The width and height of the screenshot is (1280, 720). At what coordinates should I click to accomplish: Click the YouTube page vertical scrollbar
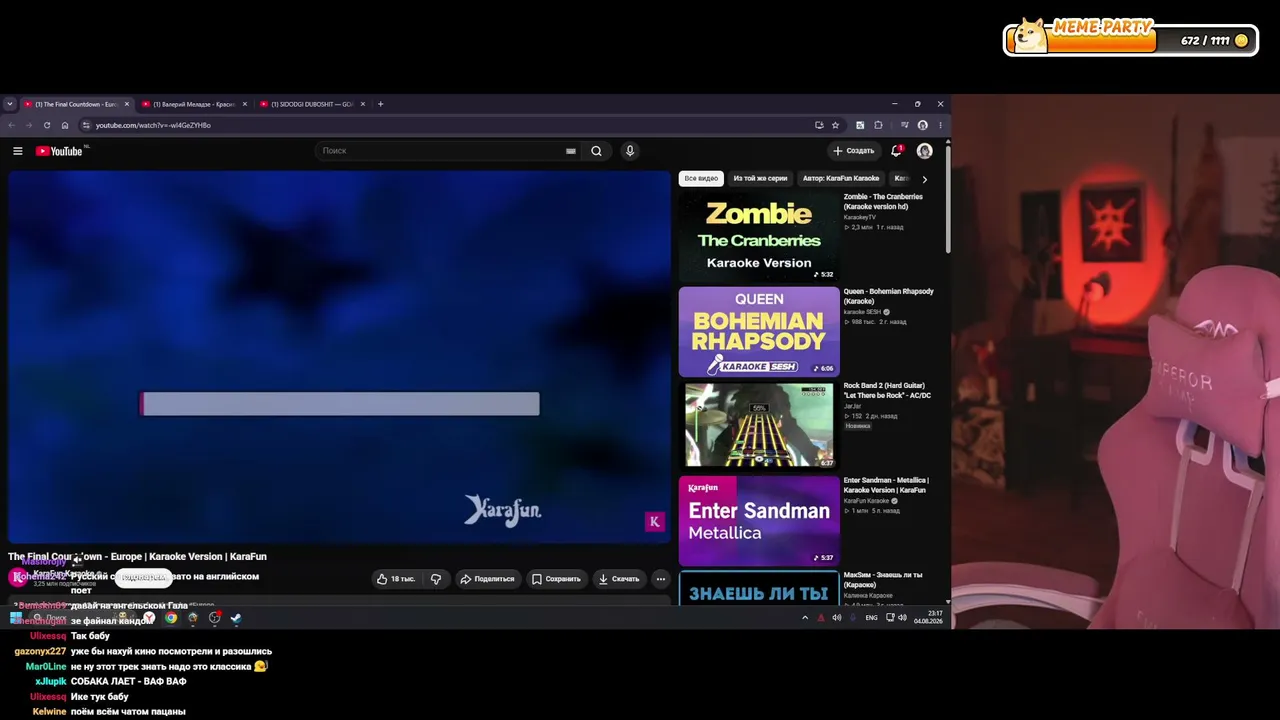tap(947, 200)
